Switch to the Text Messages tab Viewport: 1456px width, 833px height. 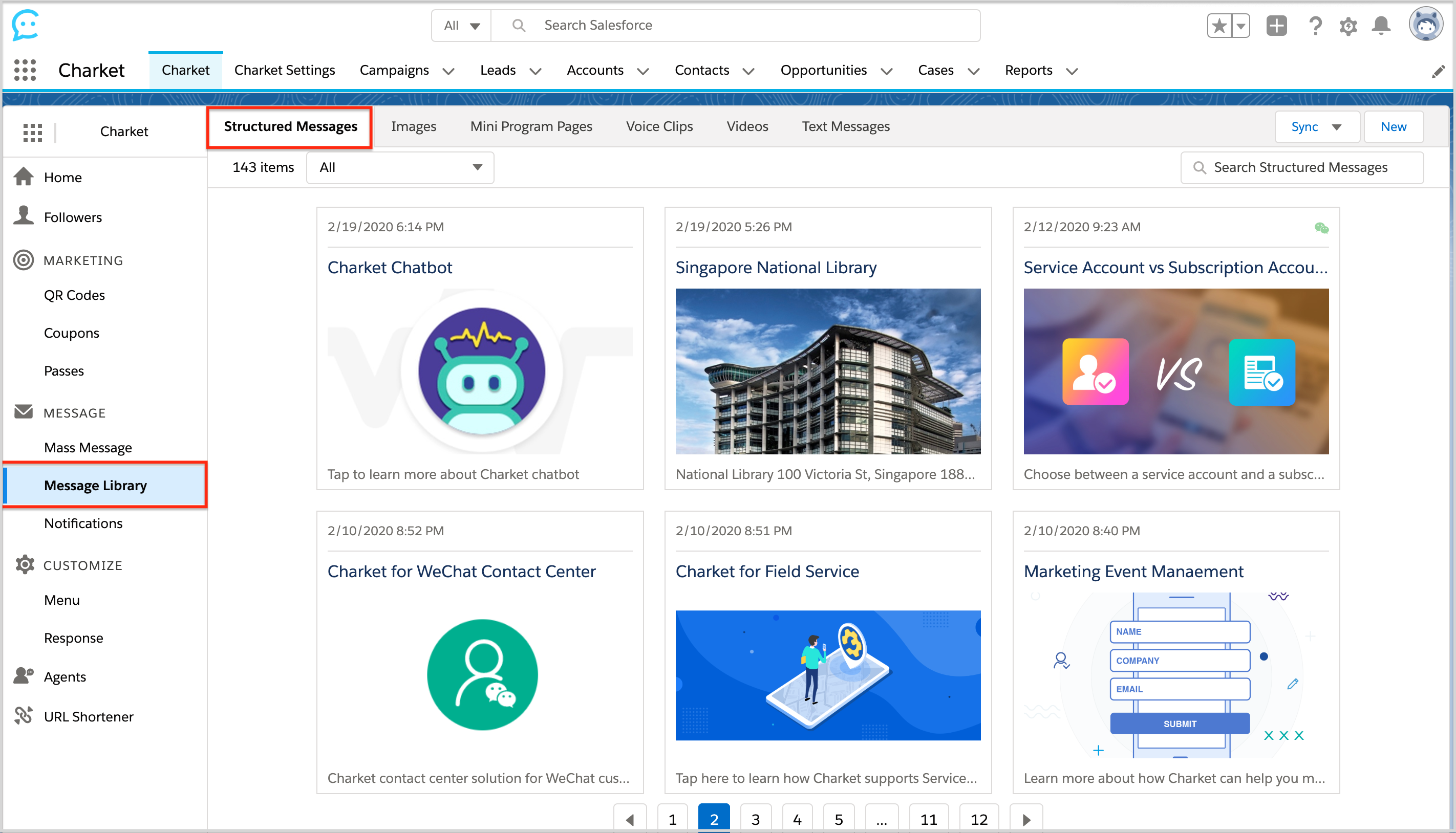point(845,126)
